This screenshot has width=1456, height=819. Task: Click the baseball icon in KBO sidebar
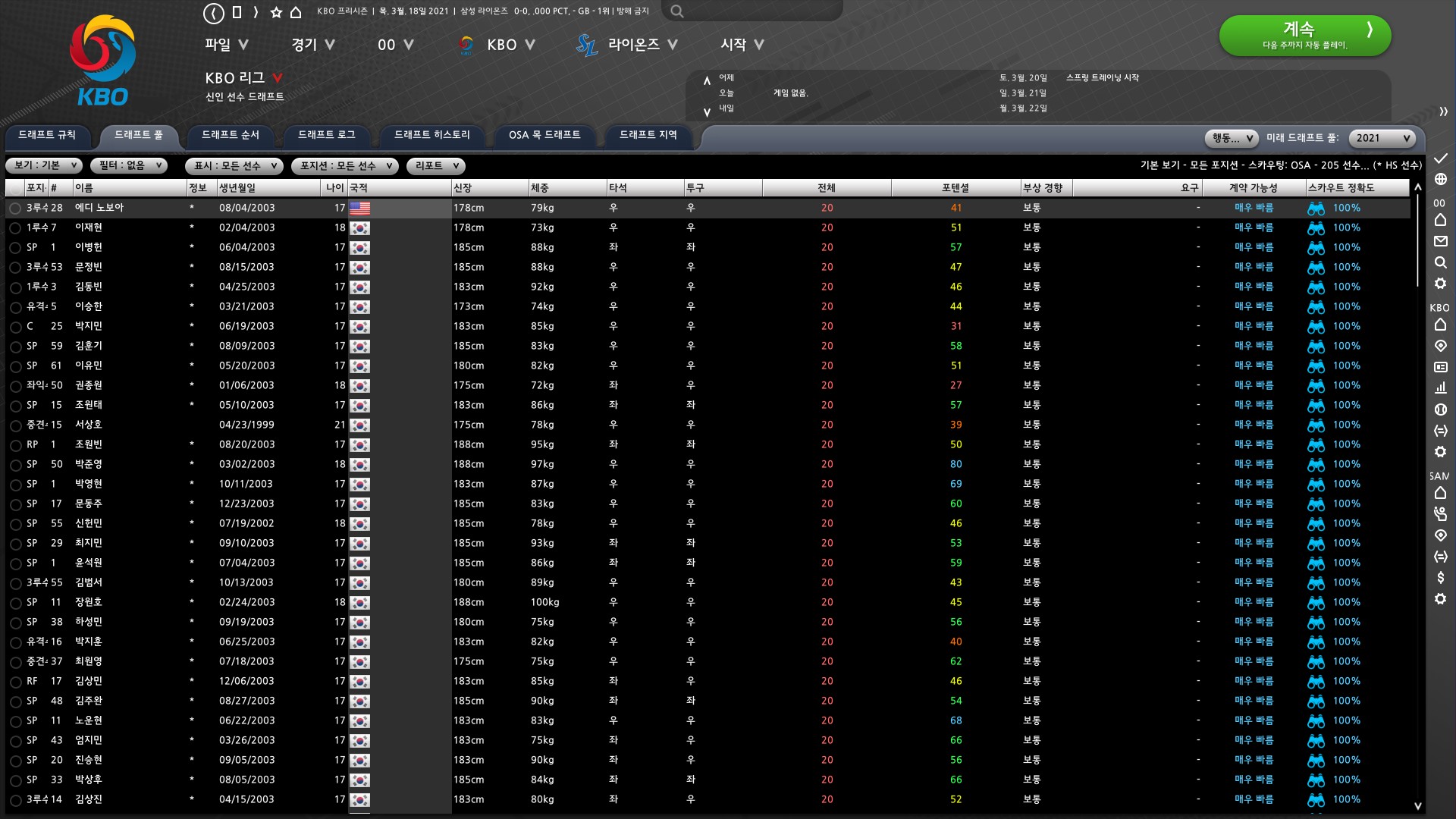[x=1440, y=409]
